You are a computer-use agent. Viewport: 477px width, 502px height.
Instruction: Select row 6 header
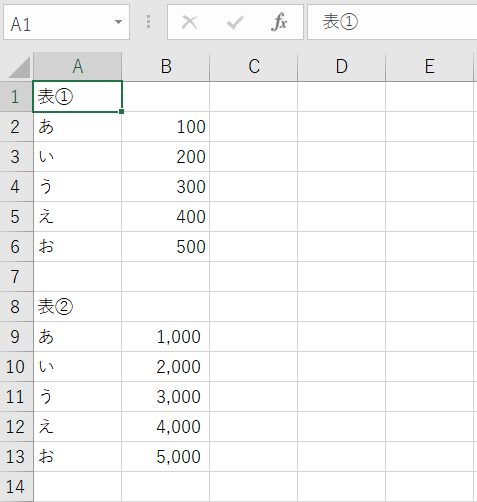click(x=16, y=247)
